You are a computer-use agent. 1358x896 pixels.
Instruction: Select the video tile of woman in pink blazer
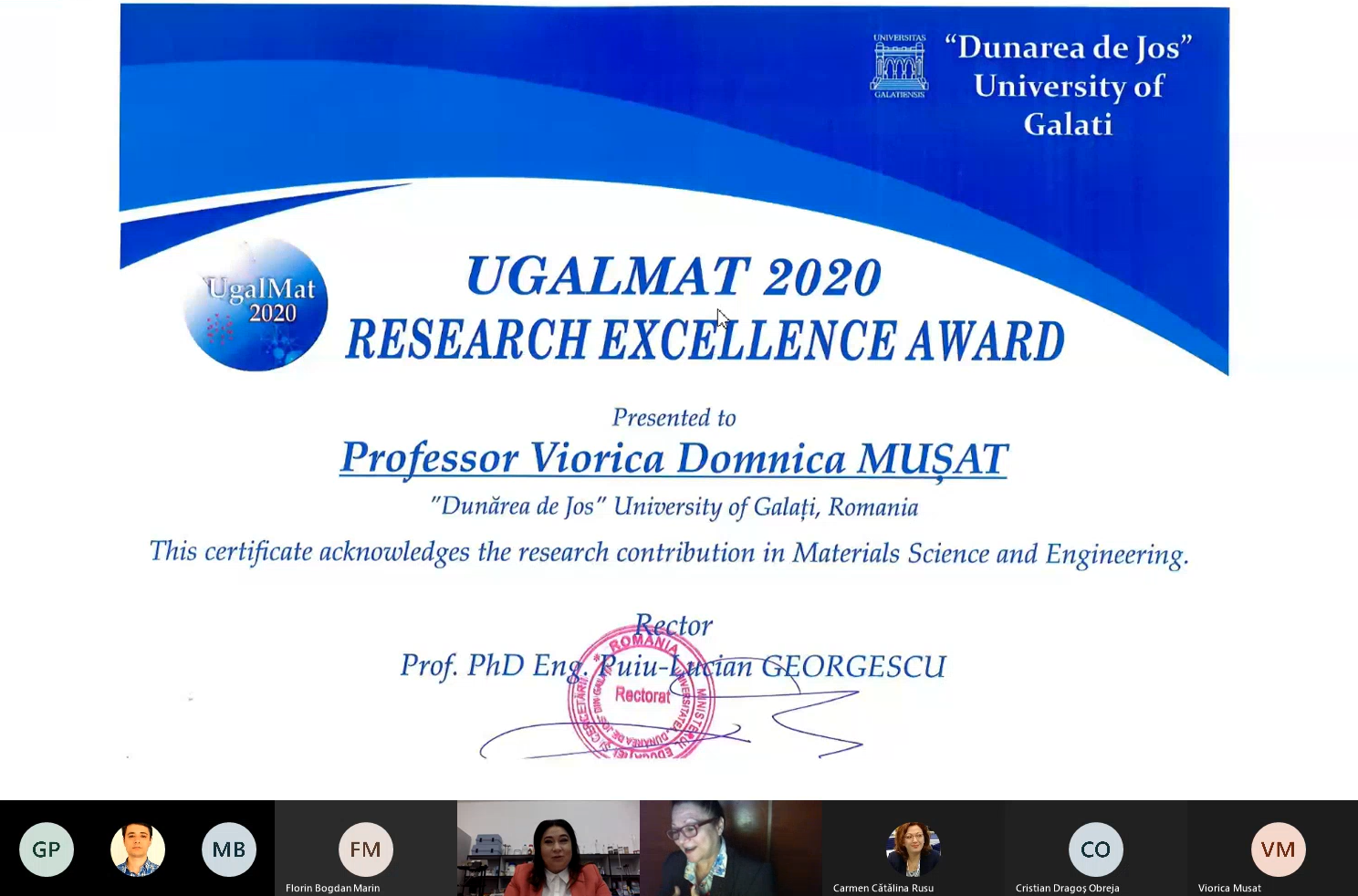(x=548, y=849)
